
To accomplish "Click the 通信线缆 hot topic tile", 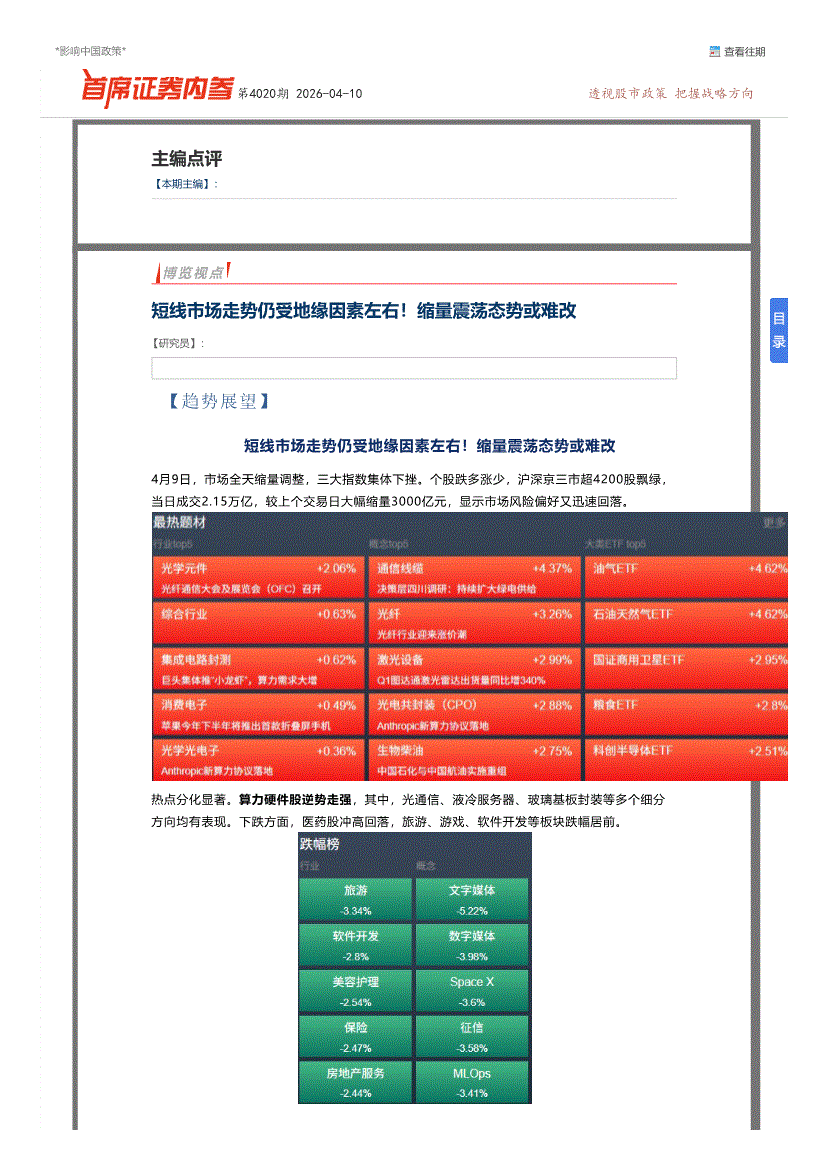I will point(474,576).
